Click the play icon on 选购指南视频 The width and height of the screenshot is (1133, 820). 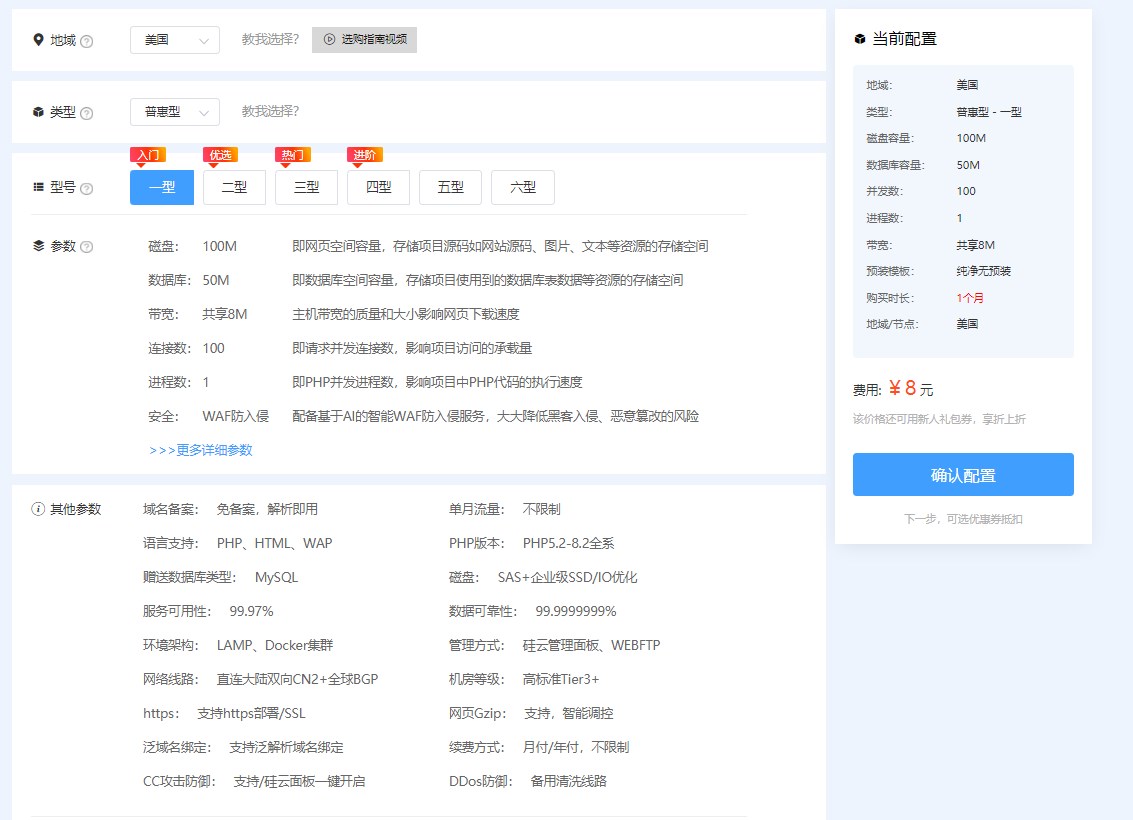329,41
